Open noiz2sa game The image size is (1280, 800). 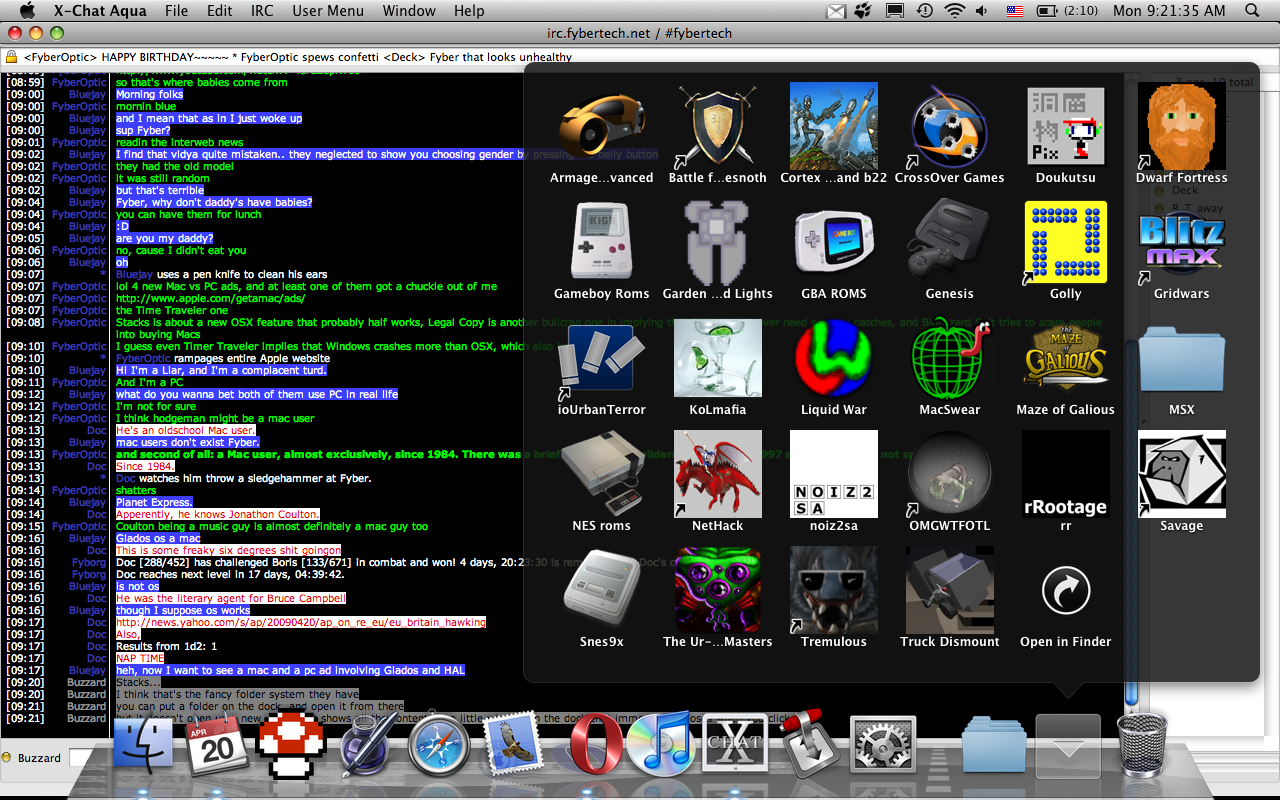[x=834, y=474]
